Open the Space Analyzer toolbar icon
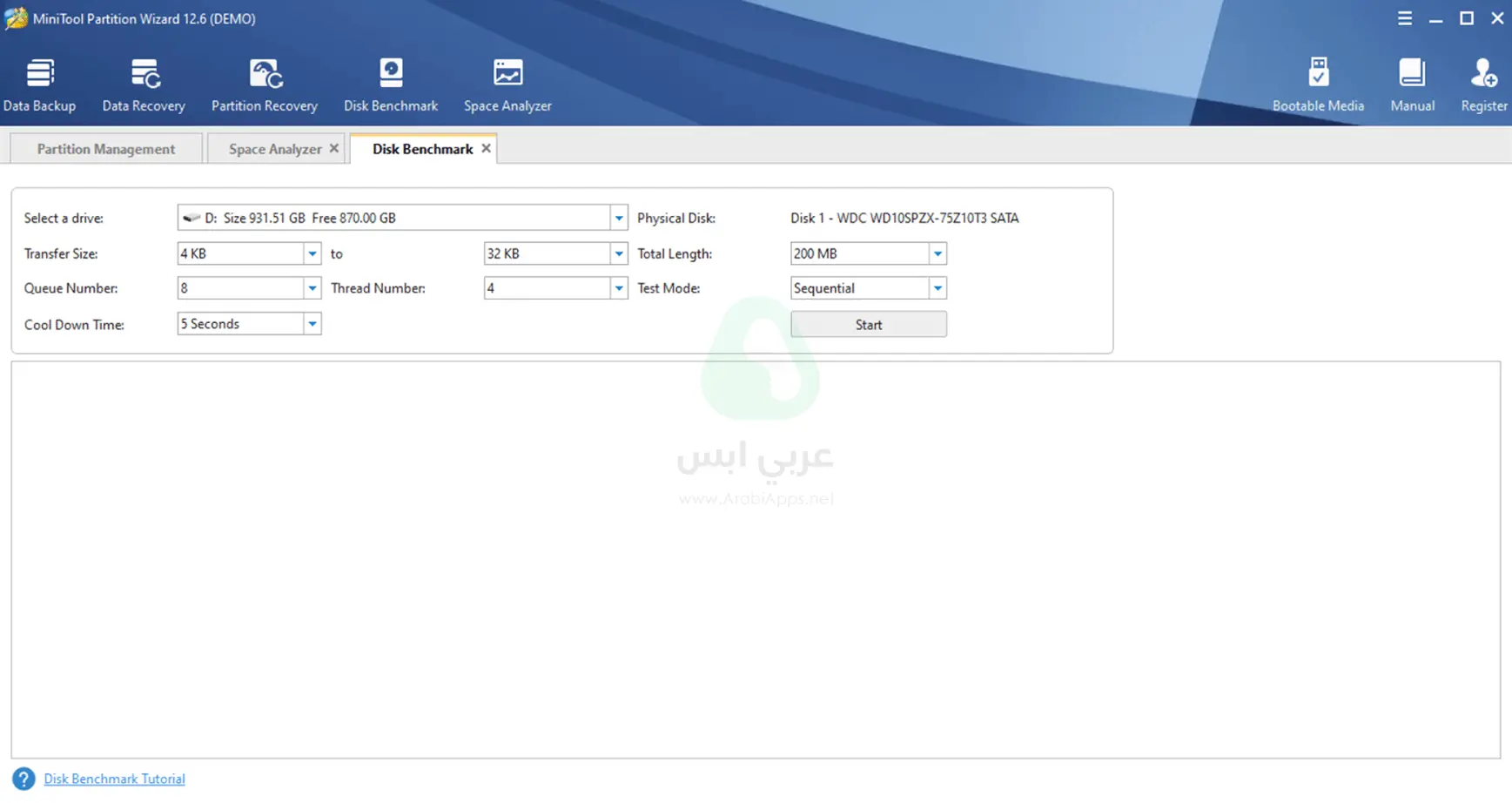The width and height of the screenshot is (1512, 803). click(x=507, y=84)
